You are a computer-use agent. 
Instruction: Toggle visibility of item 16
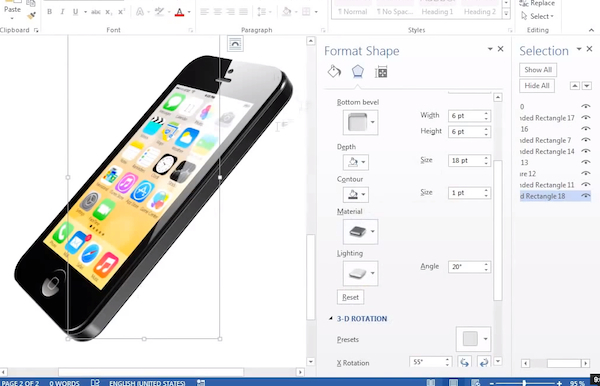click(x=585, y=129)
